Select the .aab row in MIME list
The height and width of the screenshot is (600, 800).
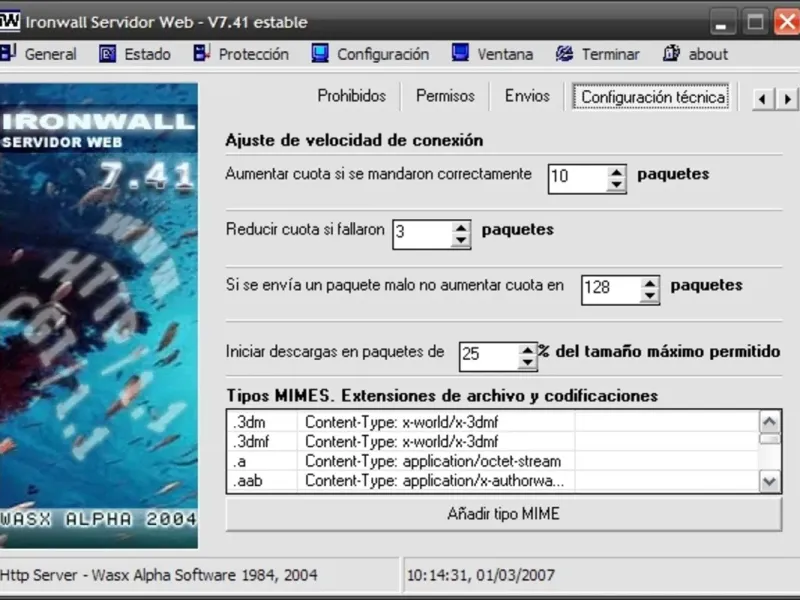click(493, 481)
